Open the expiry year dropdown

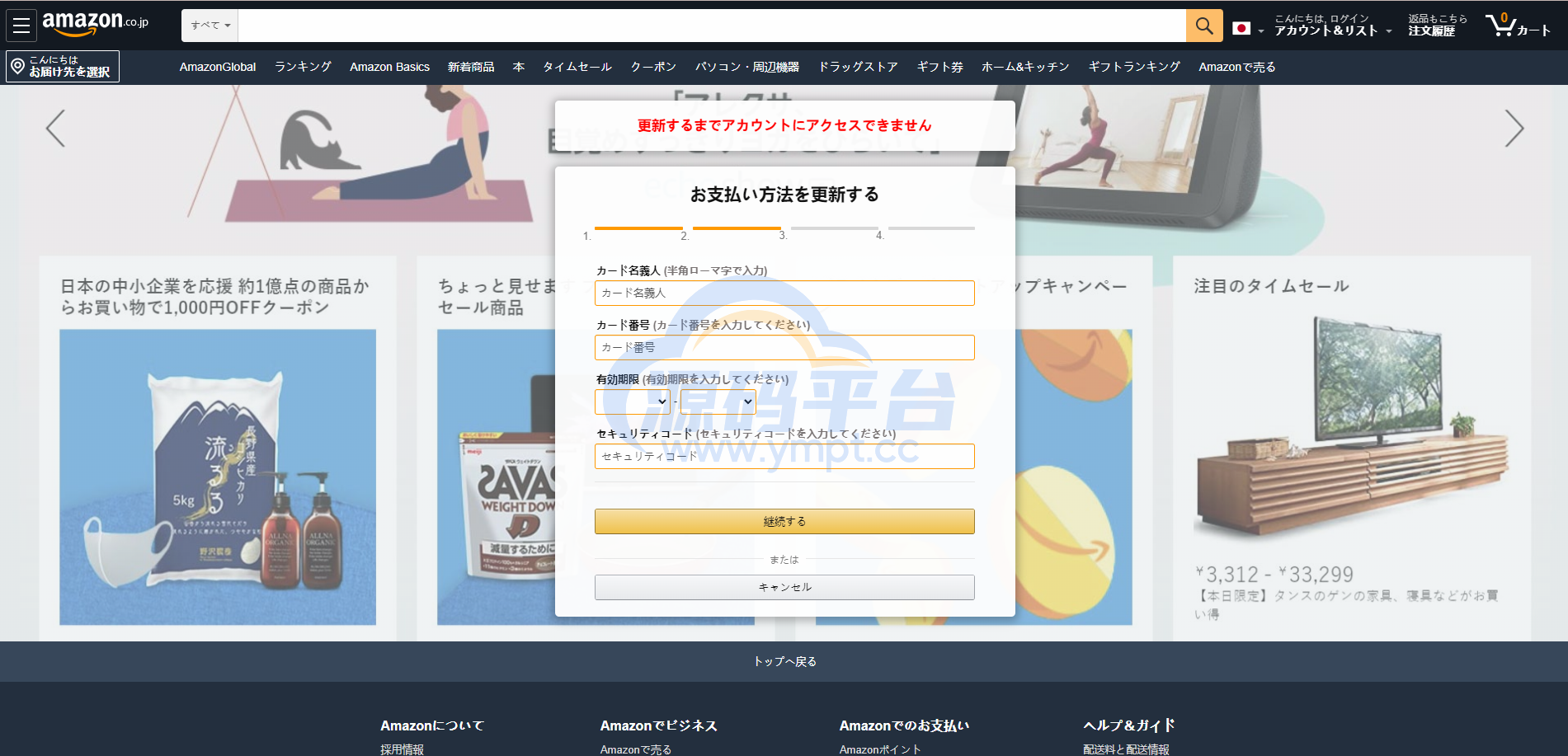click(x=718, y=401)
